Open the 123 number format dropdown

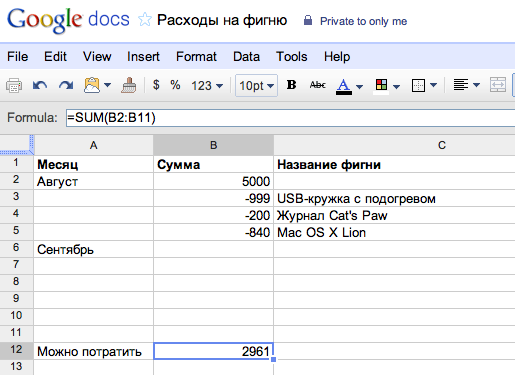[x=207, y=86]
